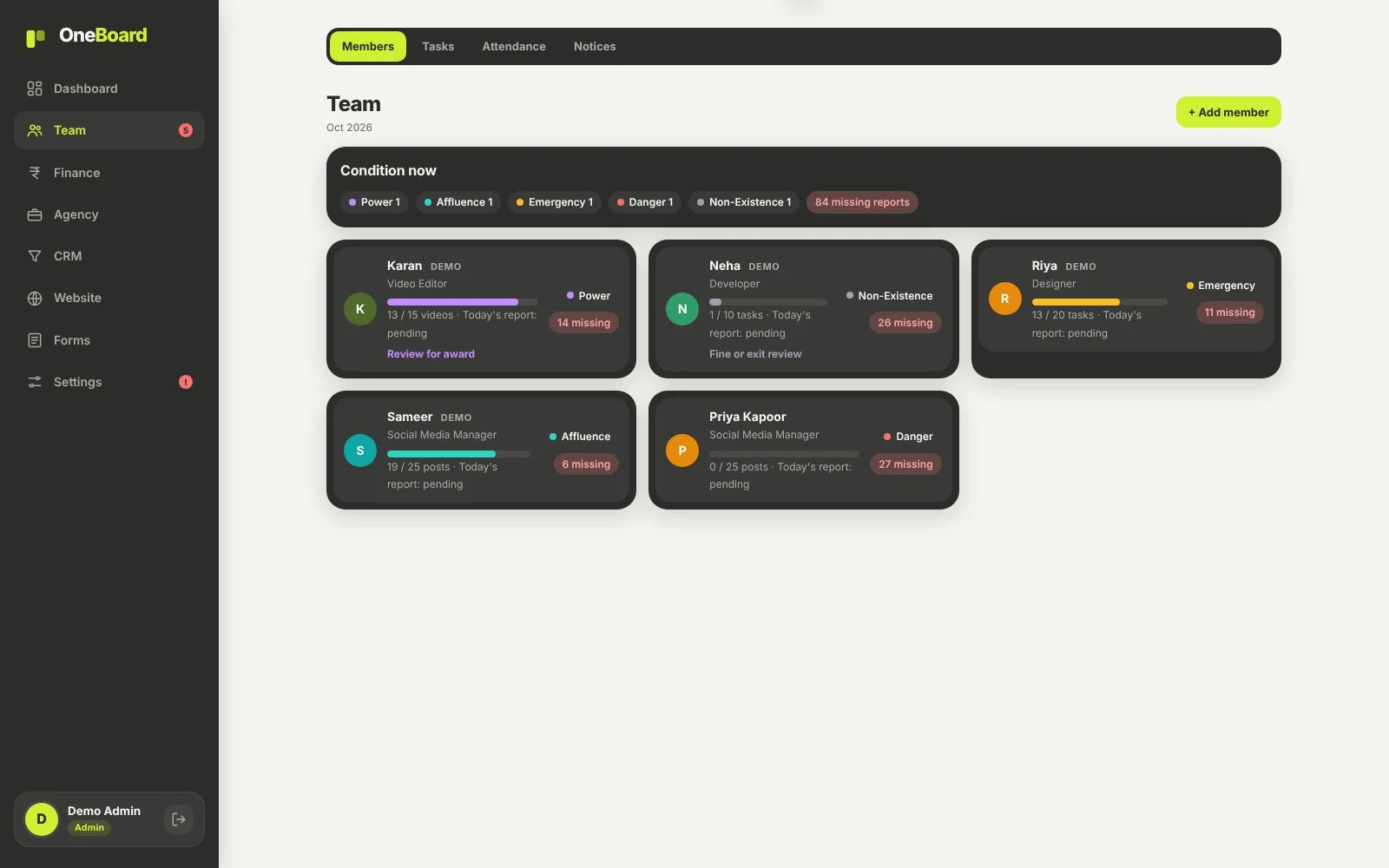Click the Power 1 condition chip
1389x868 pixels.
coord(374,202)
